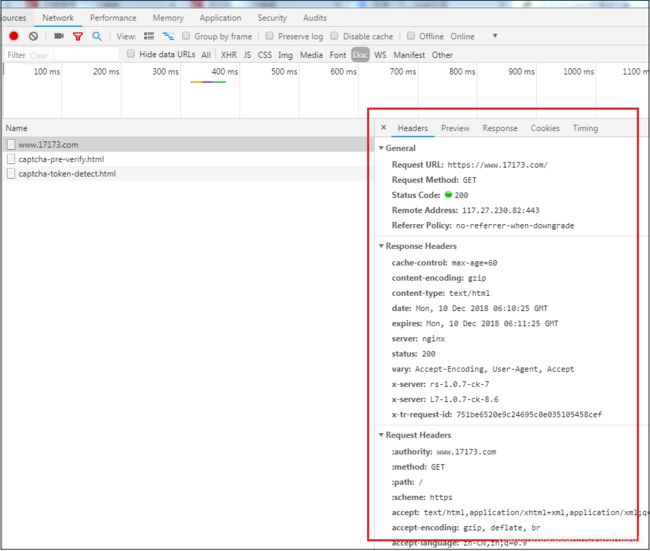
Task: Click captcha-pre-verify.html file icon
Action: pos(11,159)
